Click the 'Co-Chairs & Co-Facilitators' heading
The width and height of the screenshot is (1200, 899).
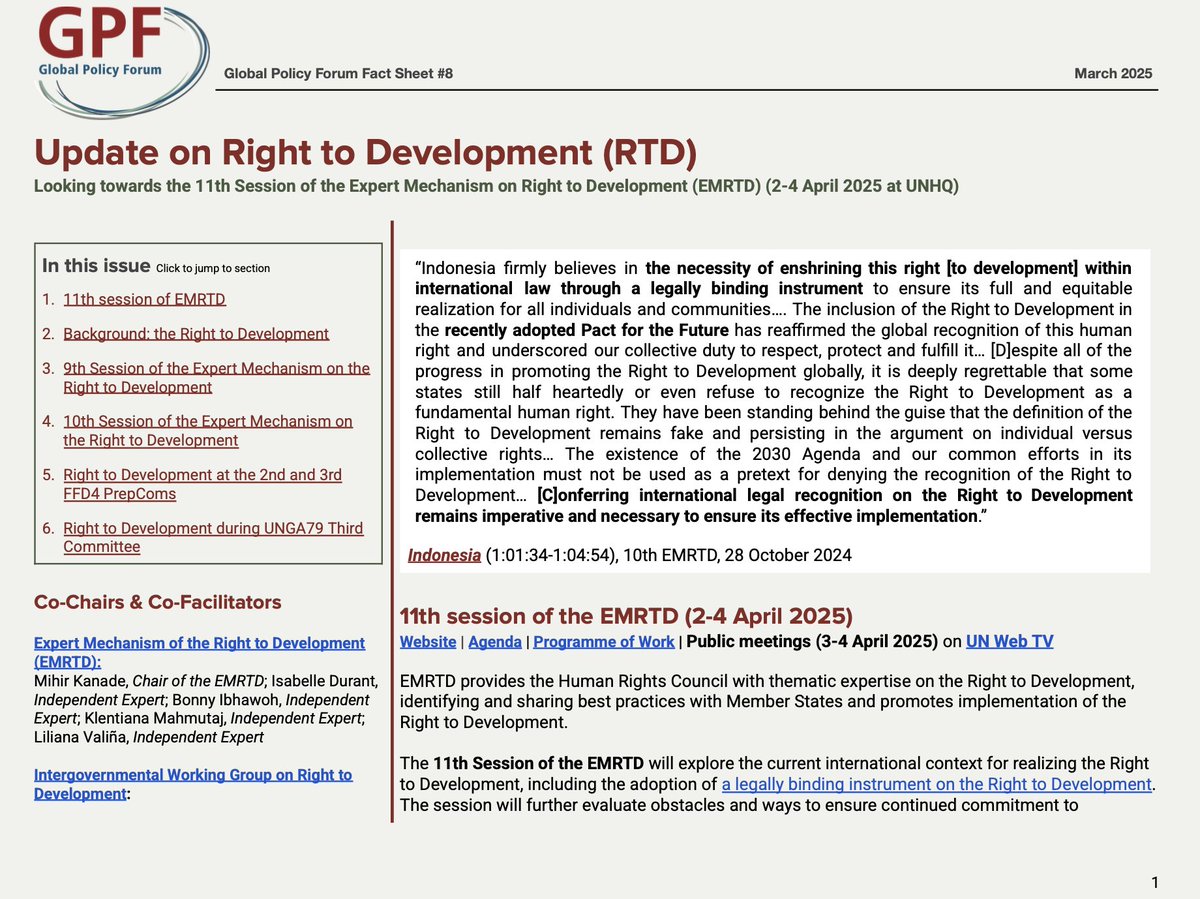(x=158, y=602)
